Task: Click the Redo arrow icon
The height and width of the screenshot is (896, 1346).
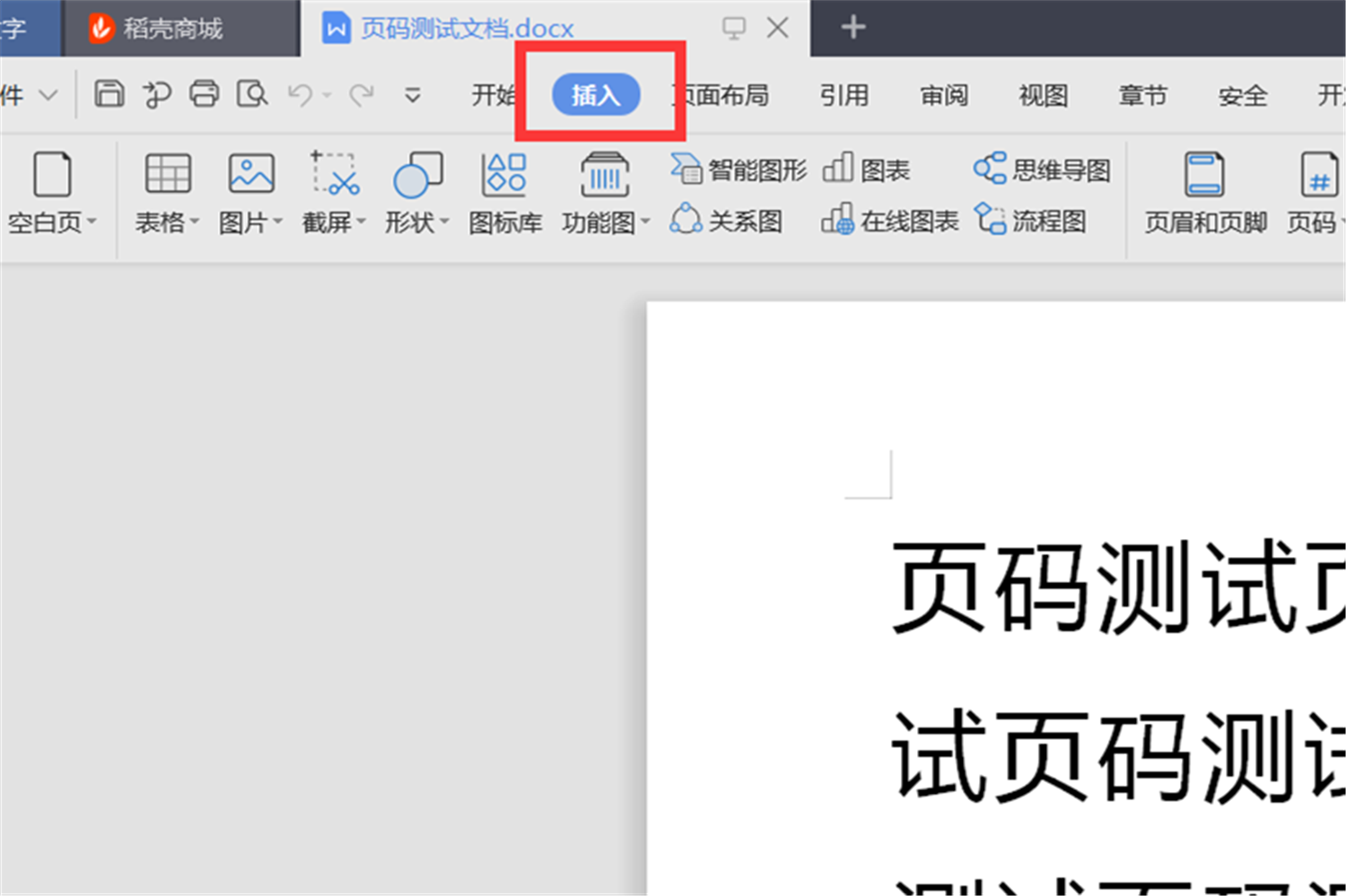Action: pos(362,94)
